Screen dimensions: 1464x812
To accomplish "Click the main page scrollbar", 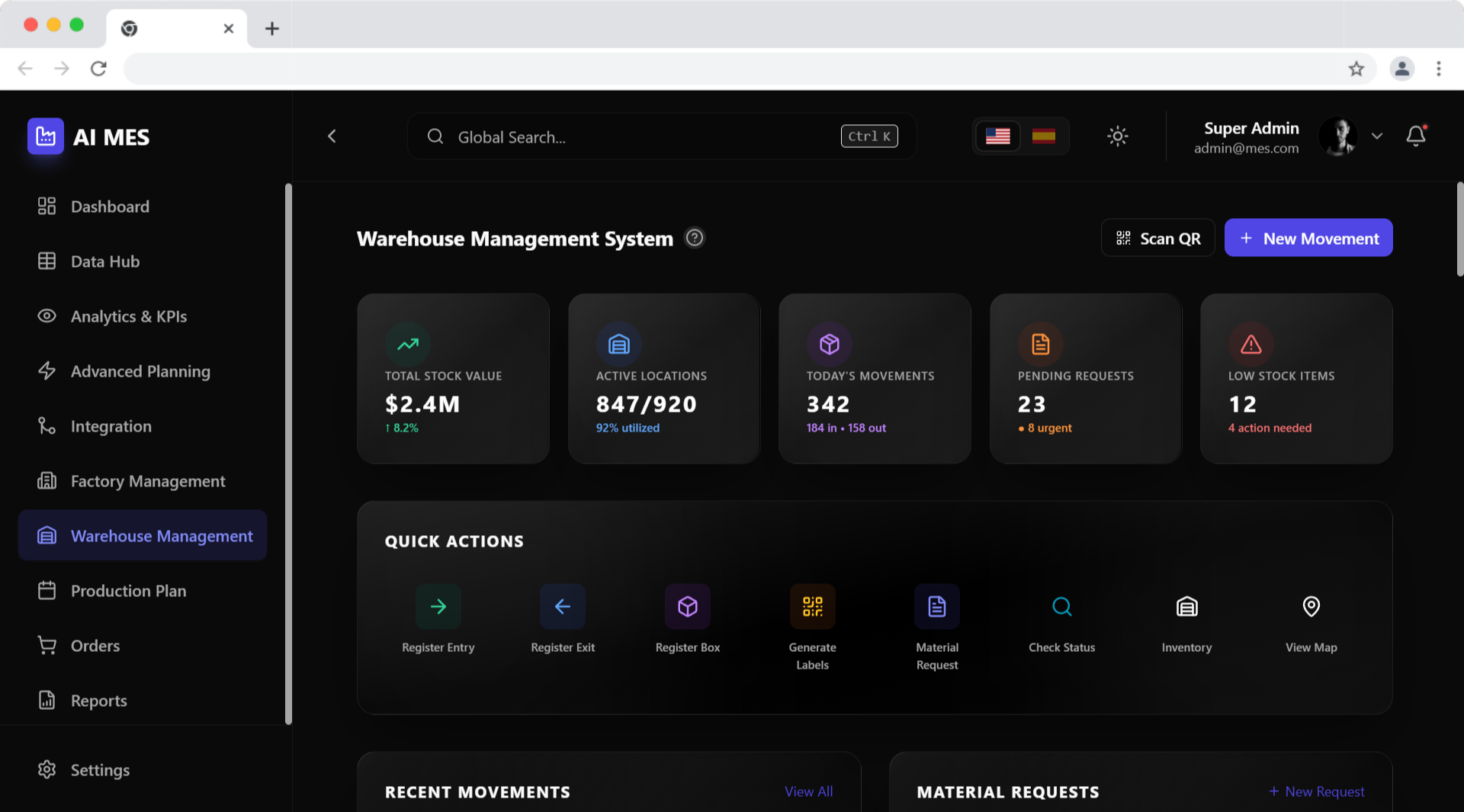I will (x=1459, y=229).
